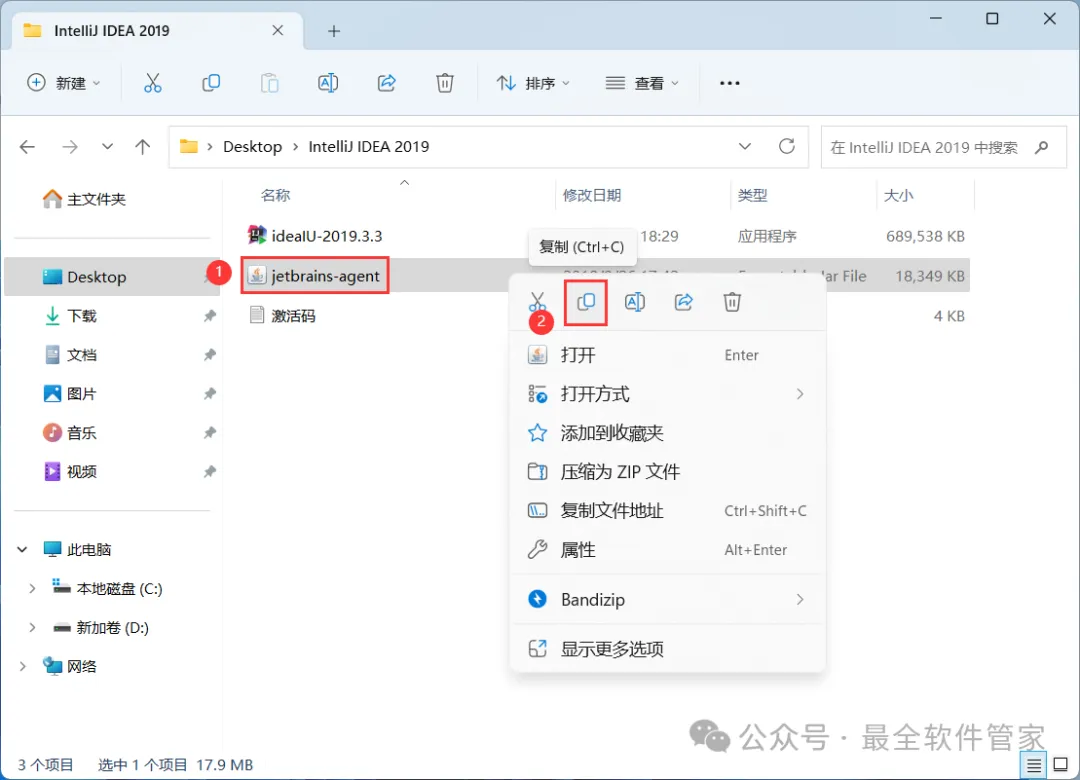Click the Rename icon in the context menu
Viewport: 1080px width, 780px height.
tap(634, 302)
